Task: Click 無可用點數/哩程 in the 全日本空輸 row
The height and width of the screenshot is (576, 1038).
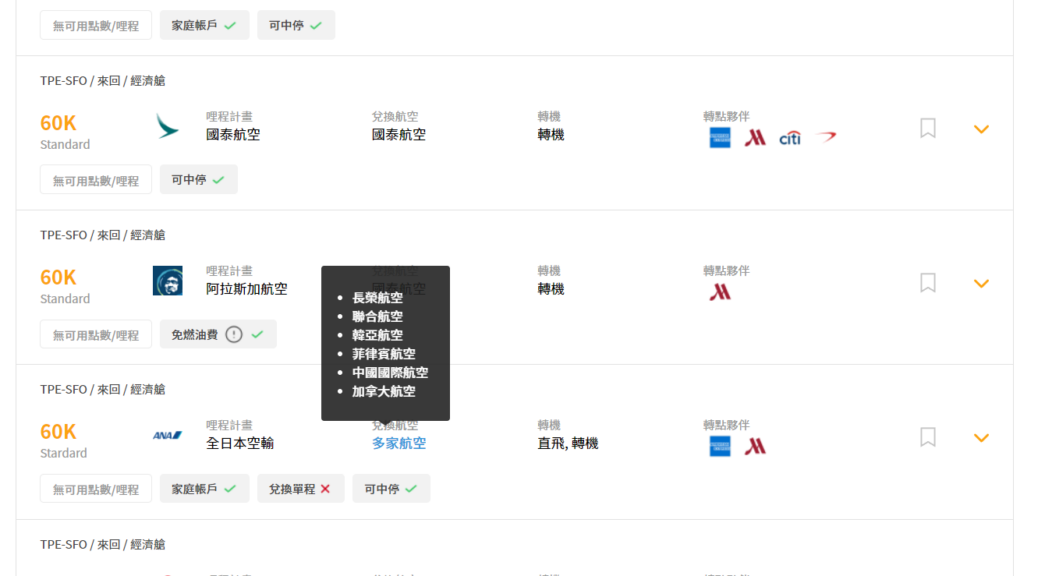Action: [x=96, y=489]
